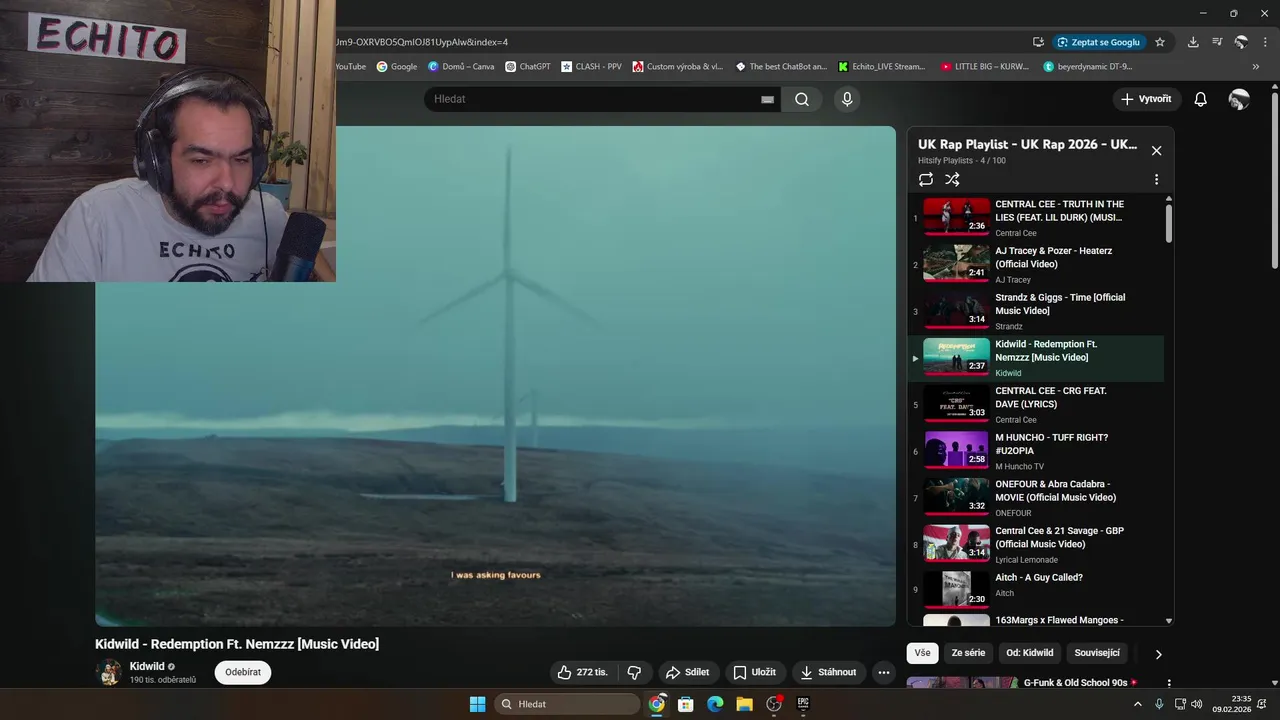Select the Vše filter chip
This screenshot has width=1280, height=720.
click(x=922, y=653)
